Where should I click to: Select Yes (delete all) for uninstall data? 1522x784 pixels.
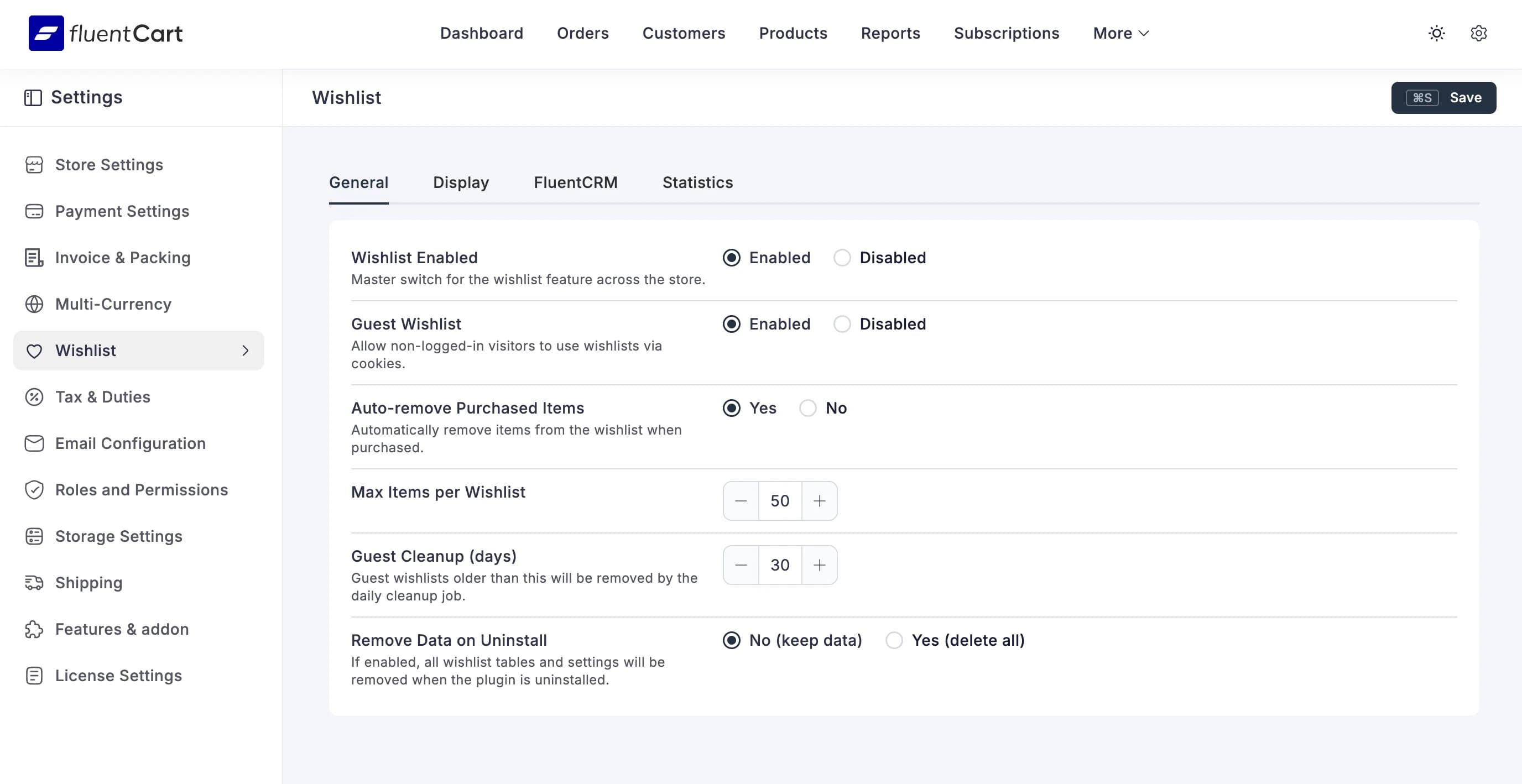coord(894,640)
